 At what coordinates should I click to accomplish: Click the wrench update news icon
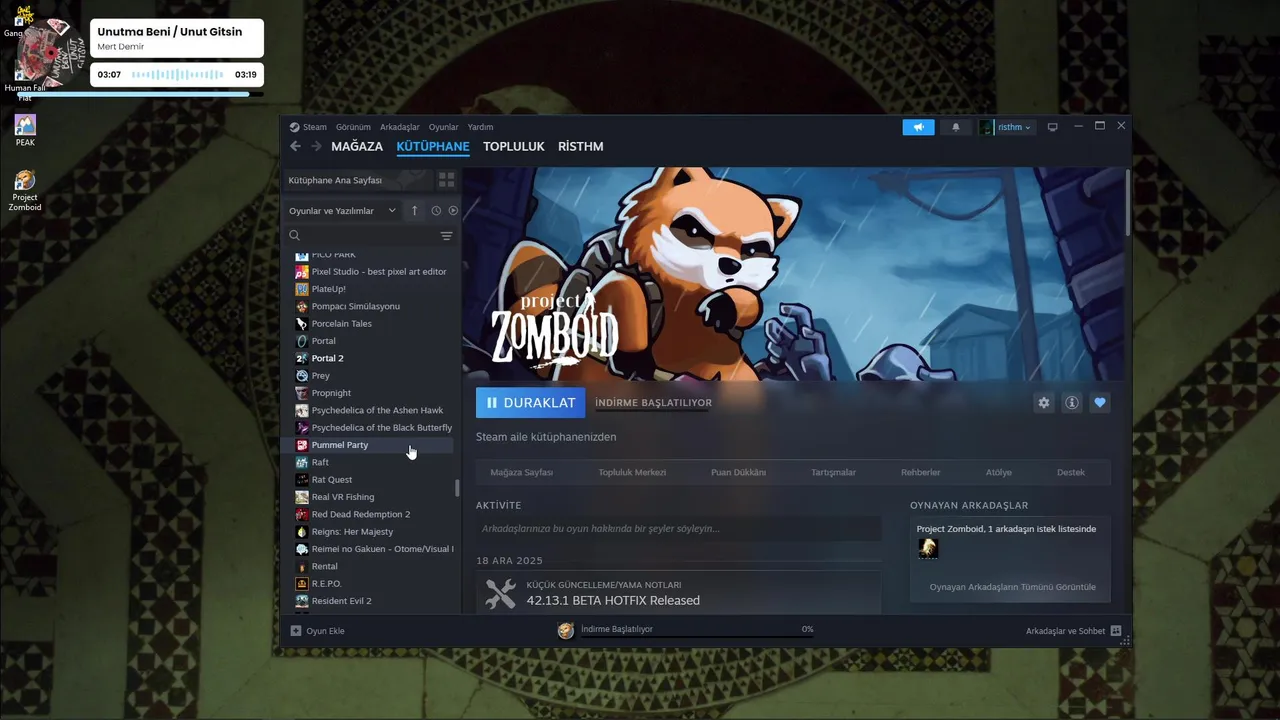coord(500,594)
